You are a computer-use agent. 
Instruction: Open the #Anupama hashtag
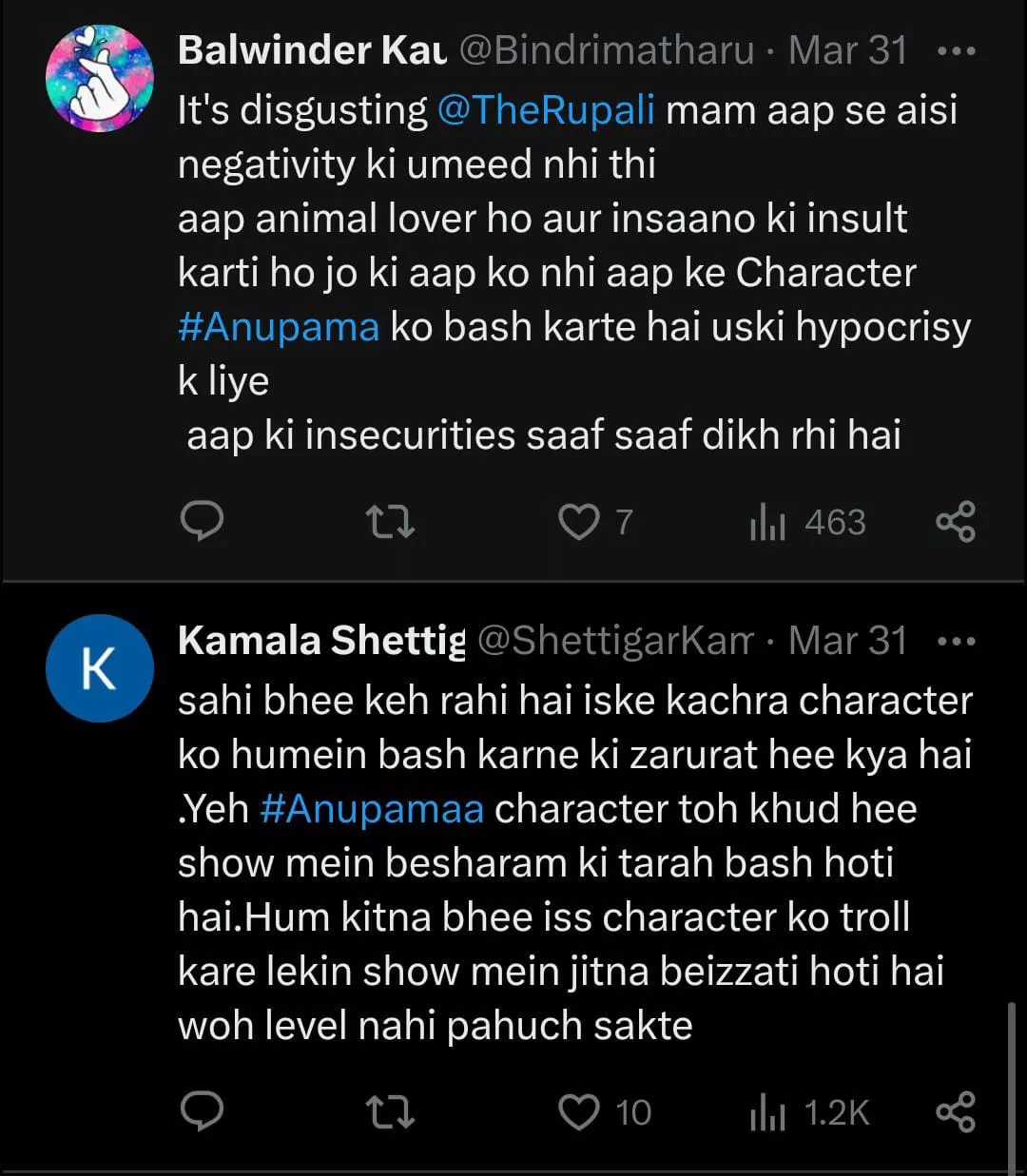pos(279,327)
